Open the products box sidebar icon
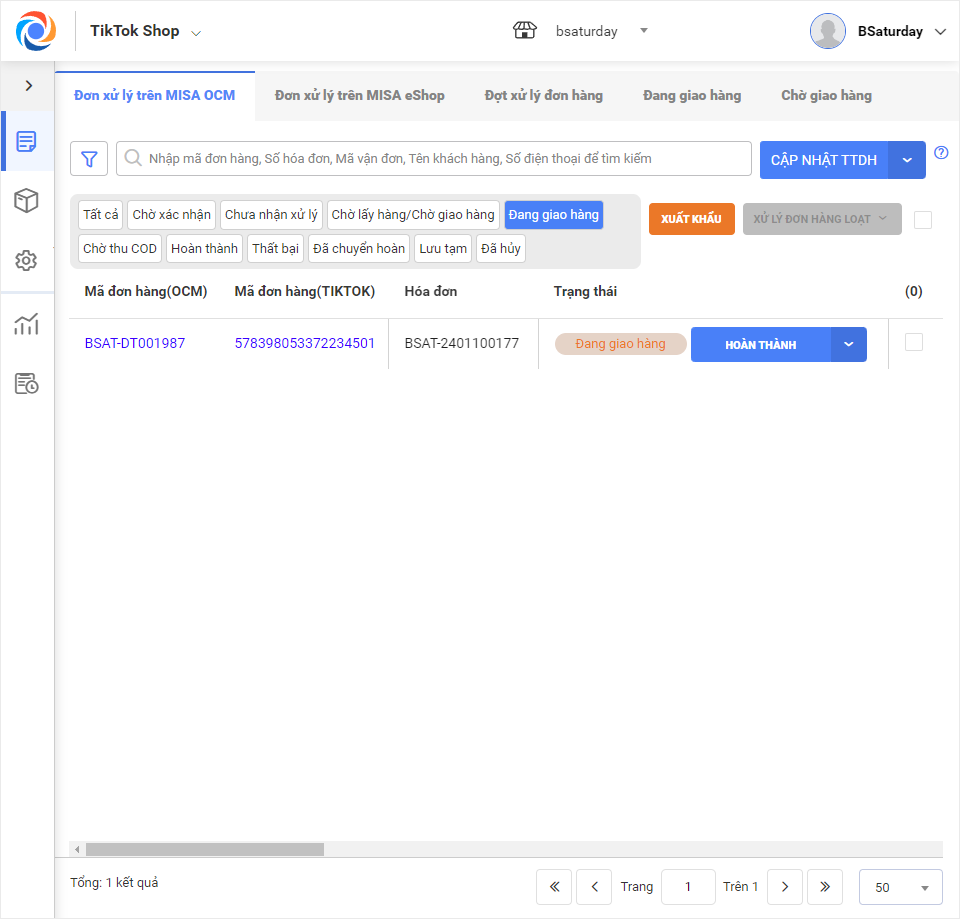The width and height of the screenshot is (960, 919). pos(26,200)
